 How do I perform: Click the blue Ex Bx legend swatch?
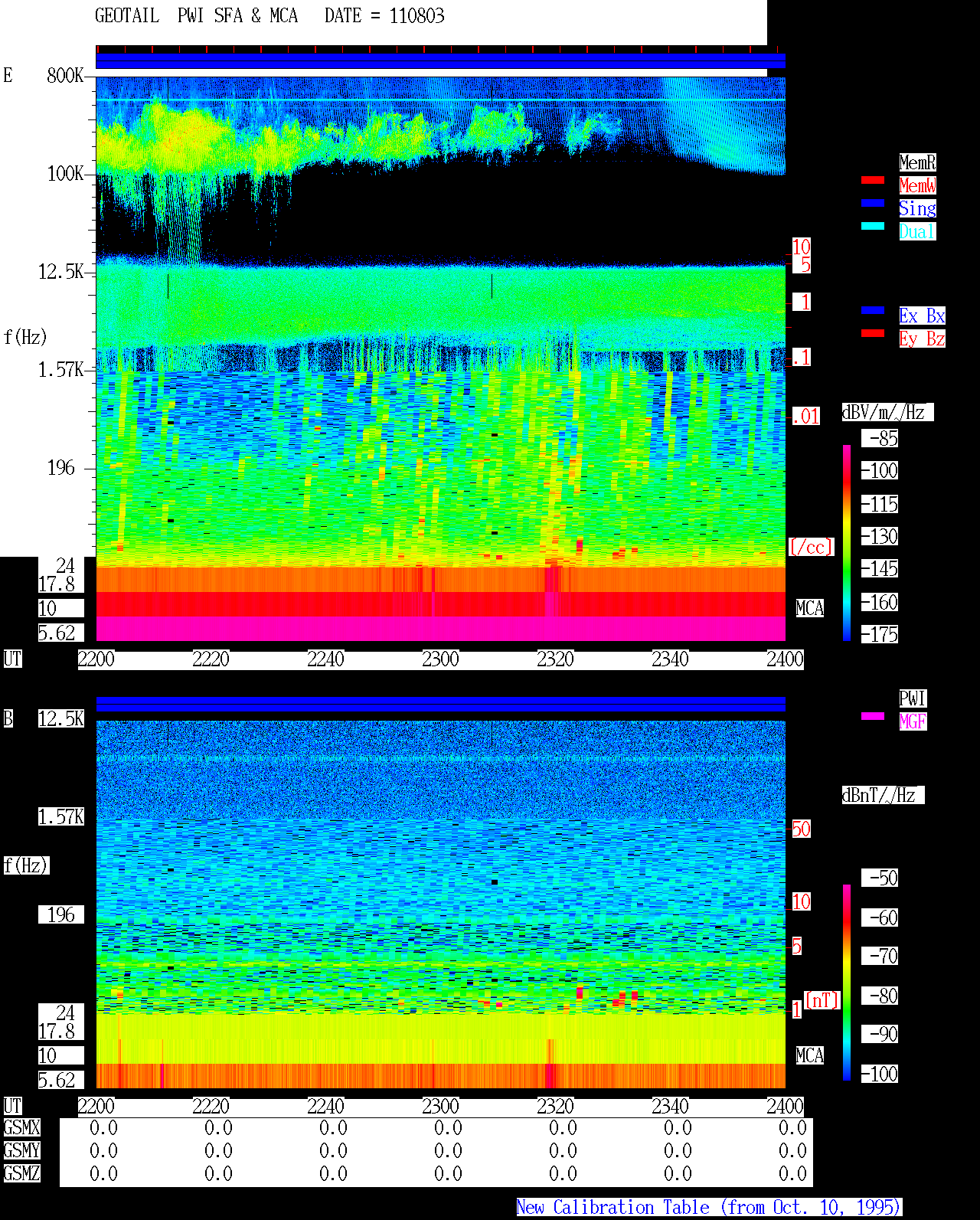tap(873, 310)
